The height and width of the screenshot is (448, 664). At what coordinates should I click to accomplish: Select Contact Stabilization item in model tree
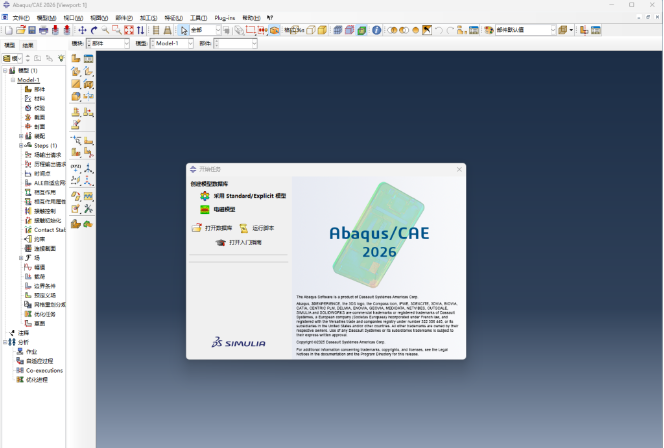click(50, 229)
